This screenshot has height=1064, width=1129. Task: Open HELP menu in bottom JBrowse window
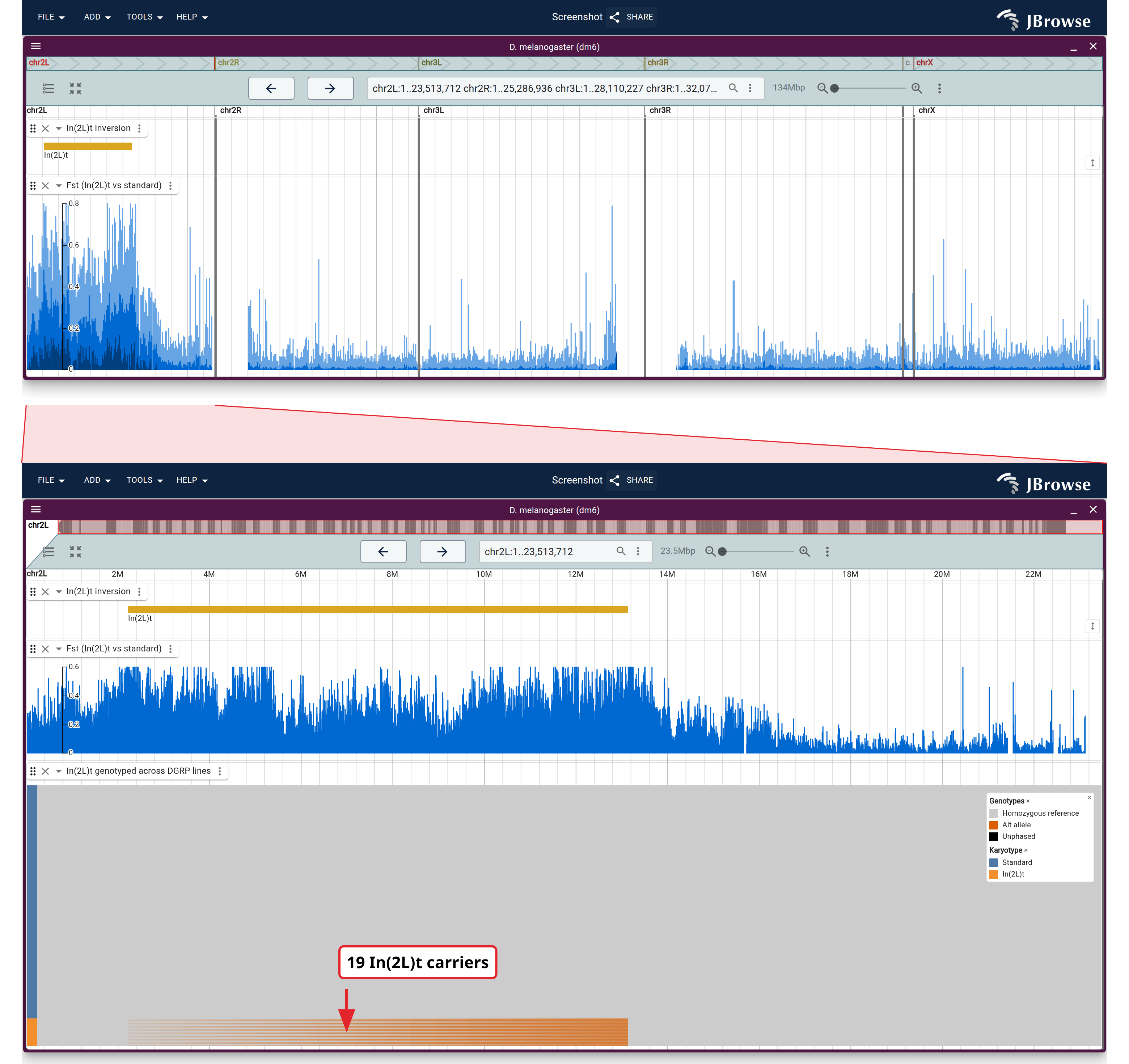pos(191,480)
